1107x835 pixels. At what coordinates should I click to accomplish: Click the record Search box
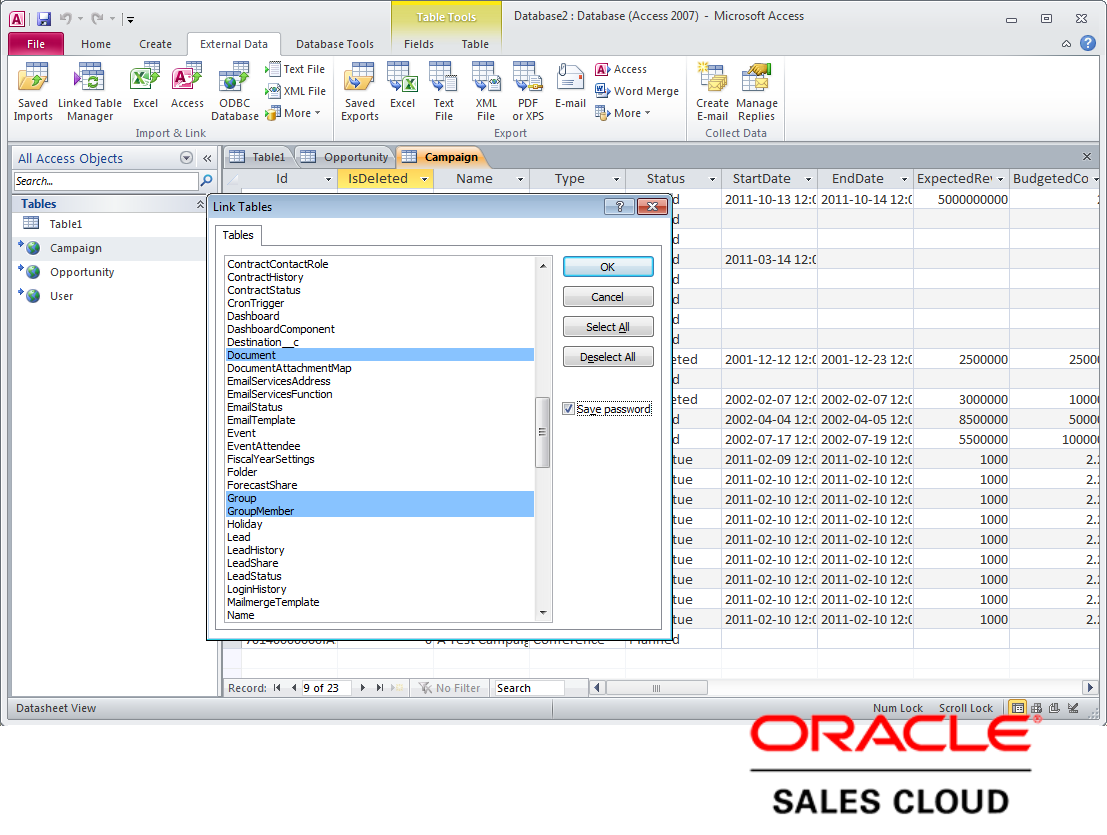tap(529, 687)
